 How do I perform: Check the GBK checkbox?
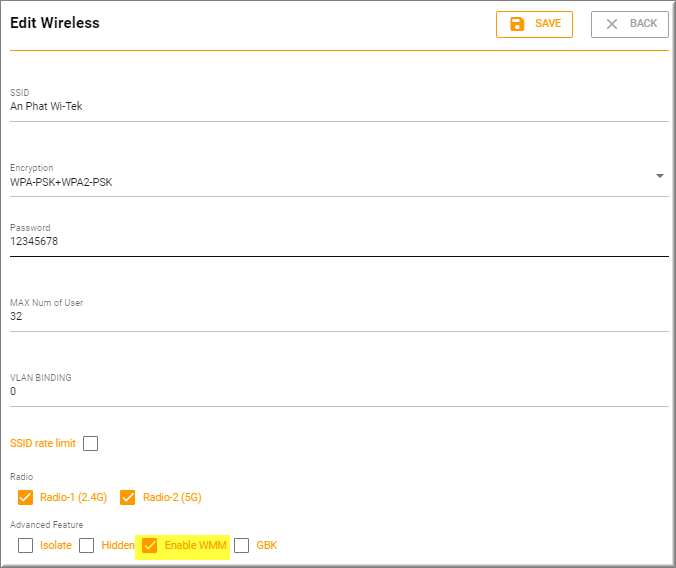coord(241,545)
